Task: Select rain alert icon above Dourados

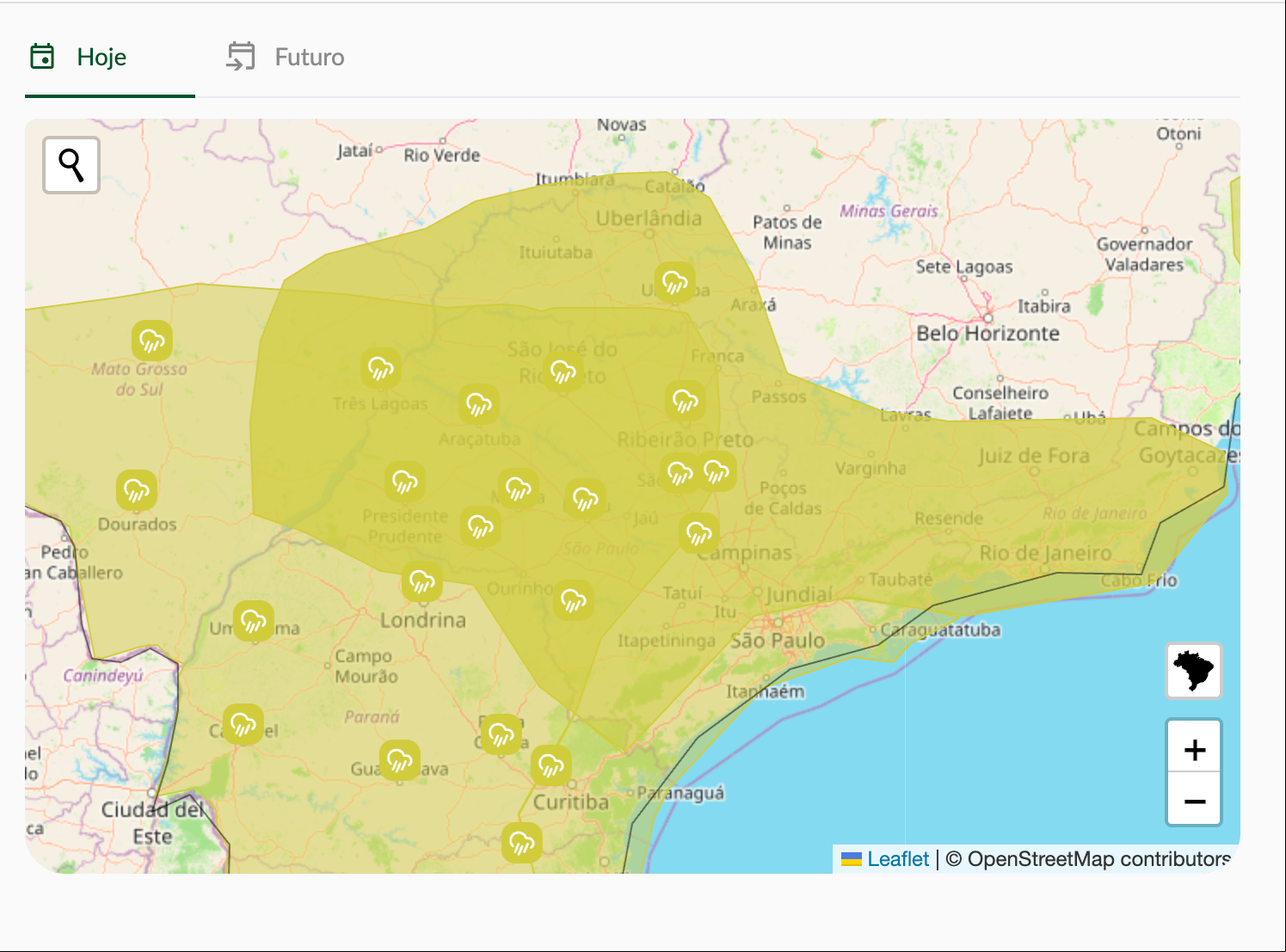Action: pyautogui.click(x=137, y=490)
